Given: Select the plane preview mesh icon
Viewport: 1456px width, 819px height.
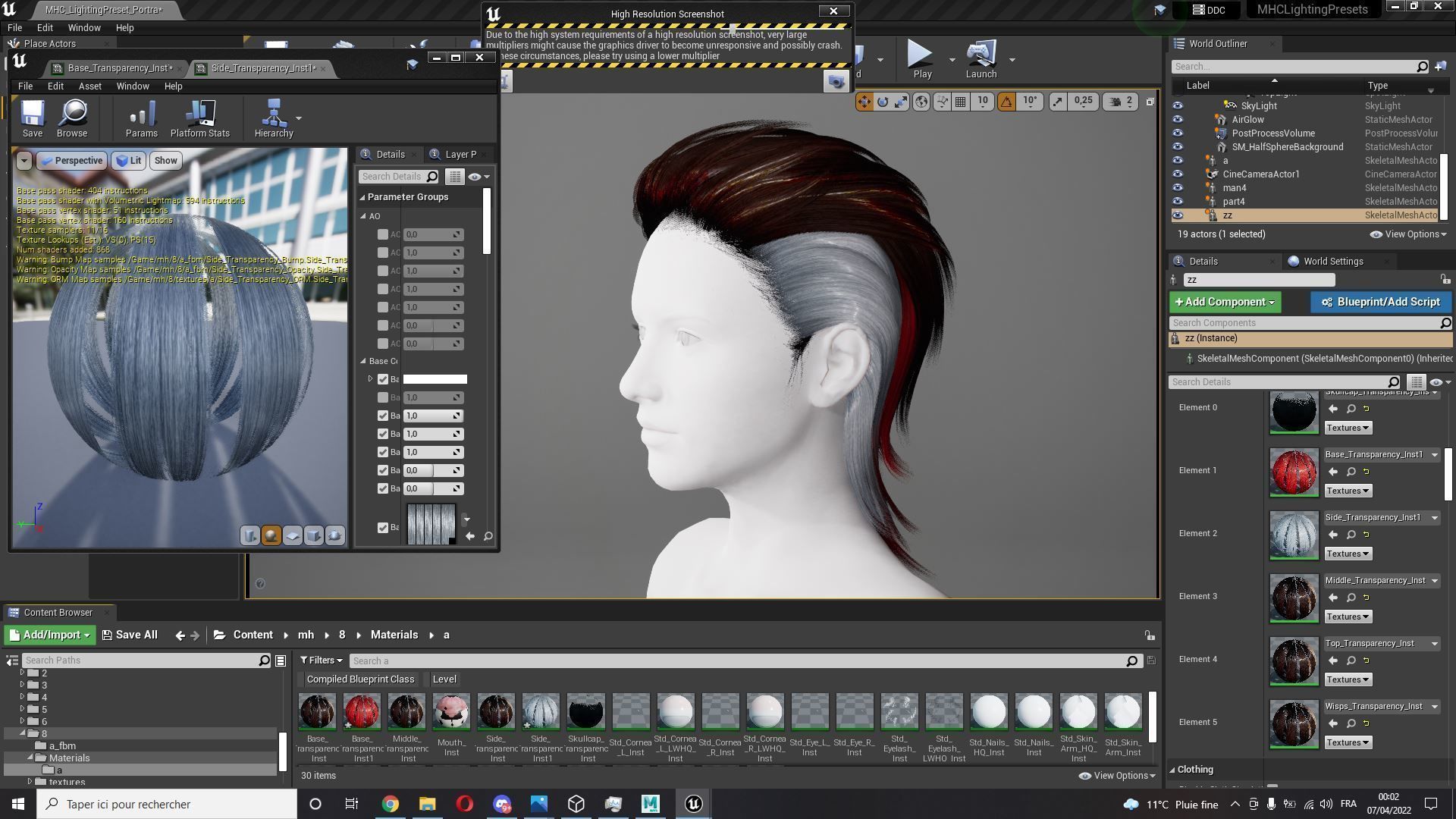Looking at the screenshot, I should point(292,535).
